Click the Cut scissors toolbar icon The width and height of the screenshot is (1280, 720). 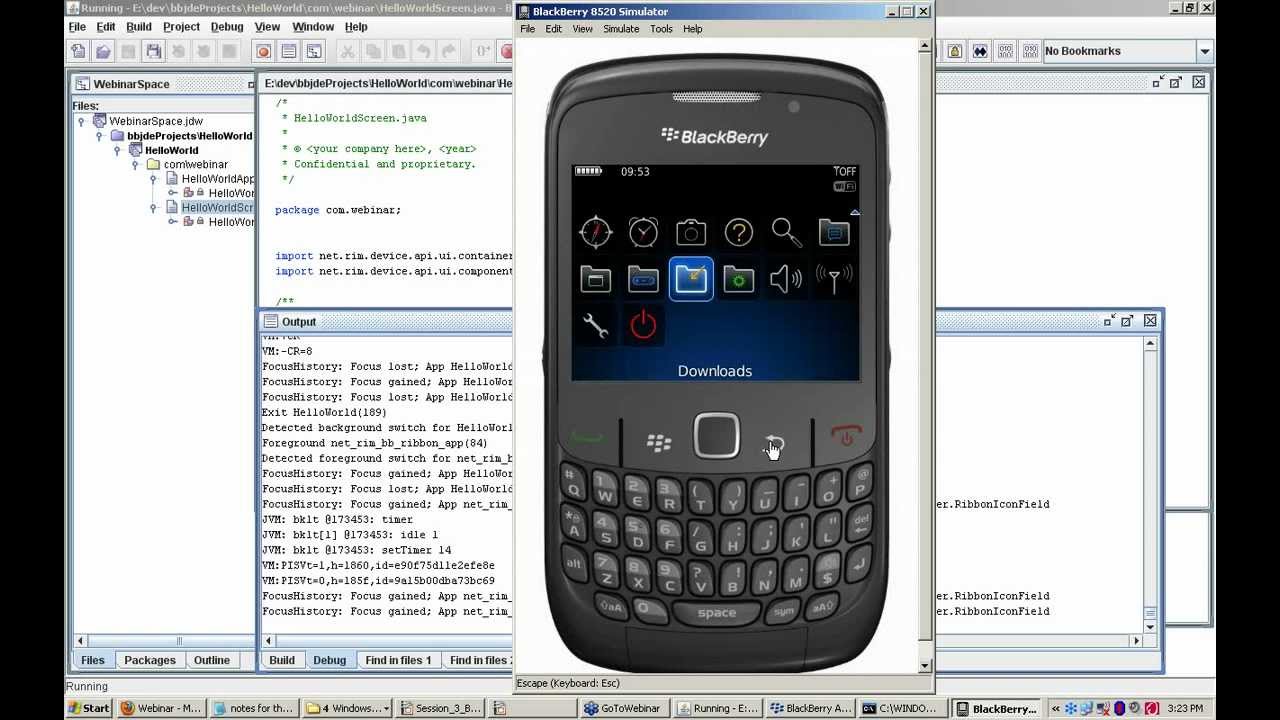(x=347, y=51)
